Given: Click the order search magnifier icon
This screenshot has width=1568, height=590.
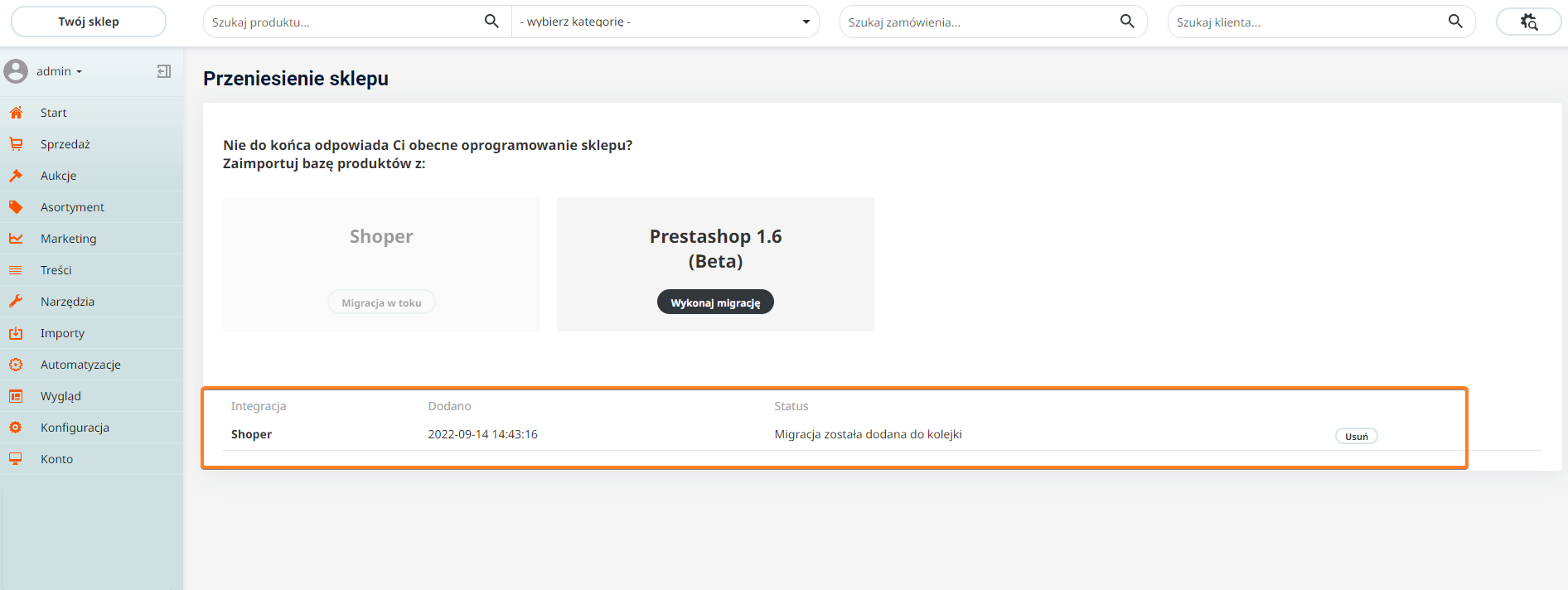Looking at the screenshot, I should coord(1127,22).
